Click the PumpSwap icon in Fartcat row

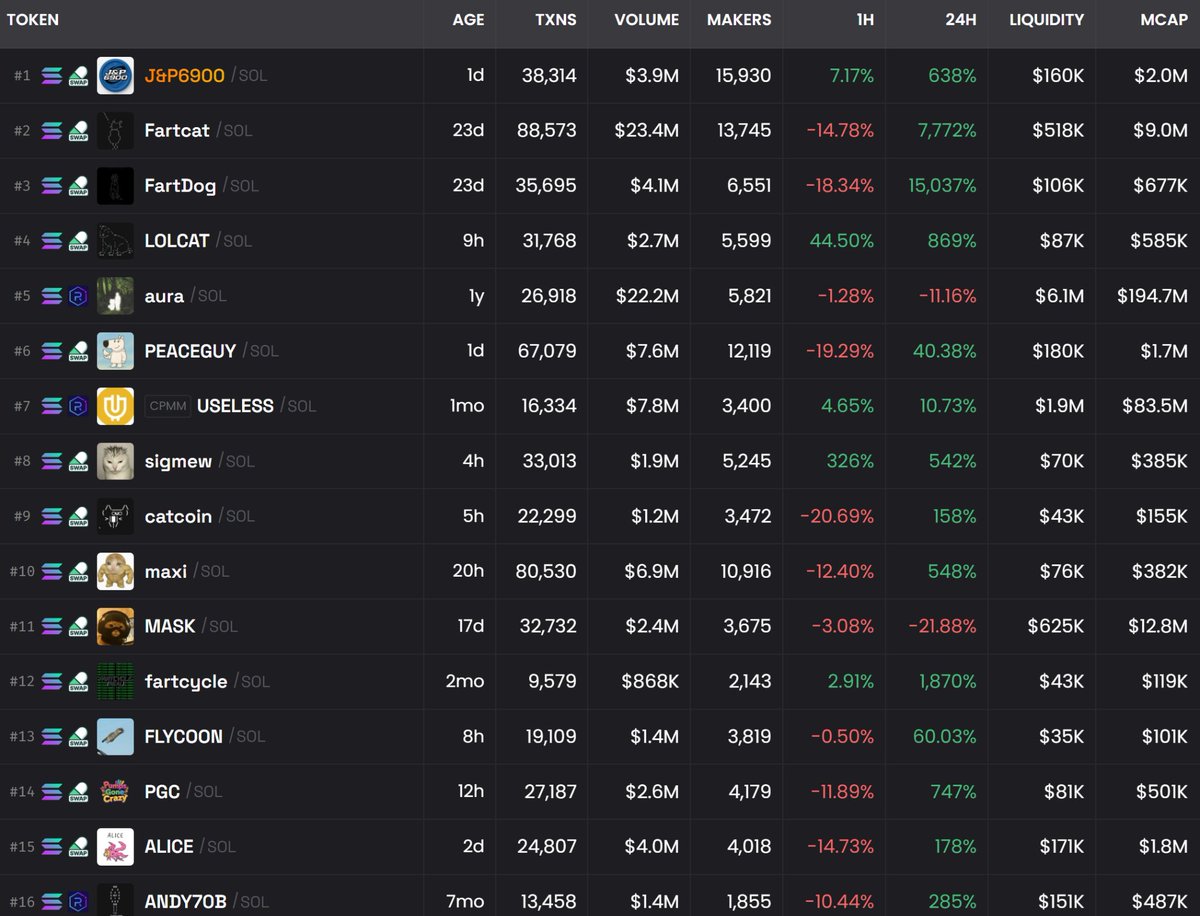78,131
